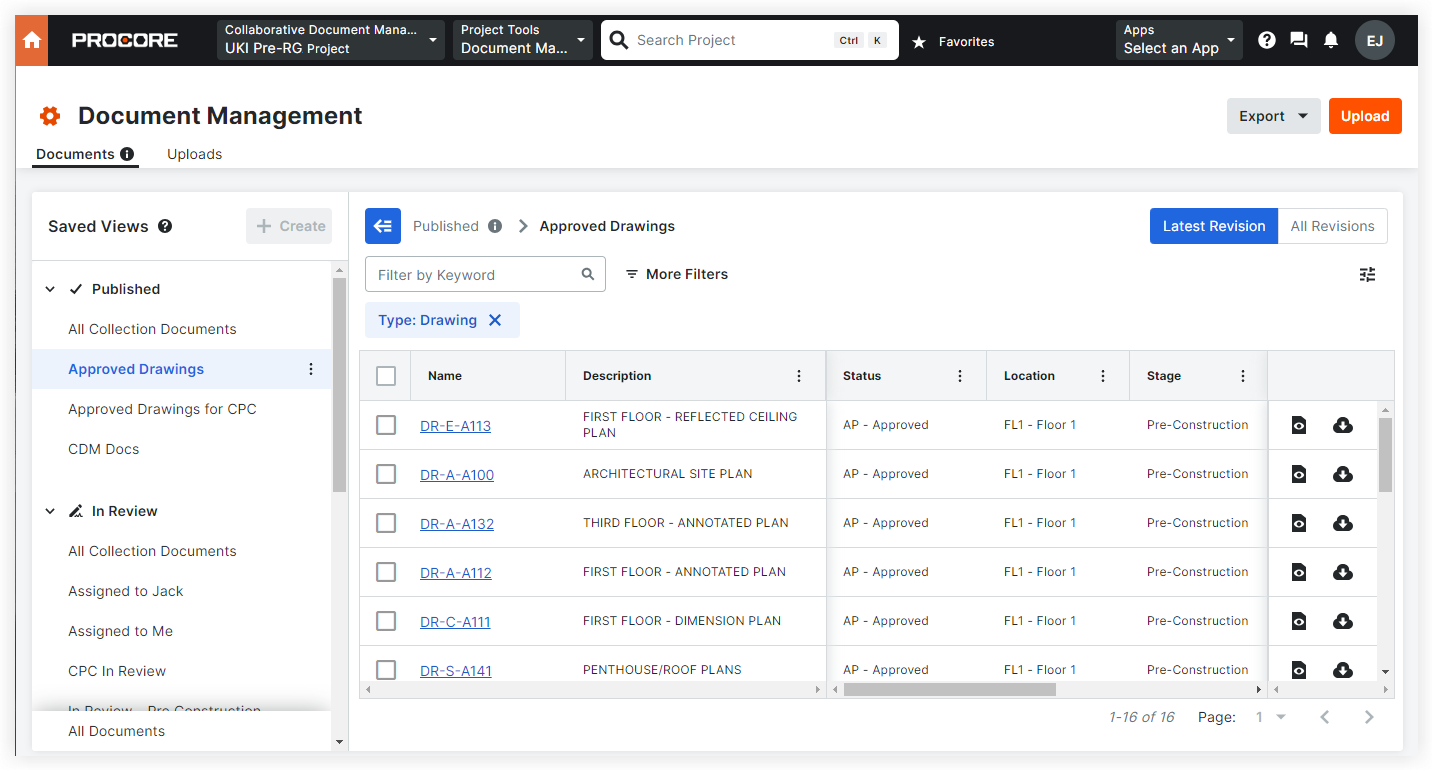Screen dimensions: 1433x771
Task: Collapse the Published section
Action: coord(50,288)
